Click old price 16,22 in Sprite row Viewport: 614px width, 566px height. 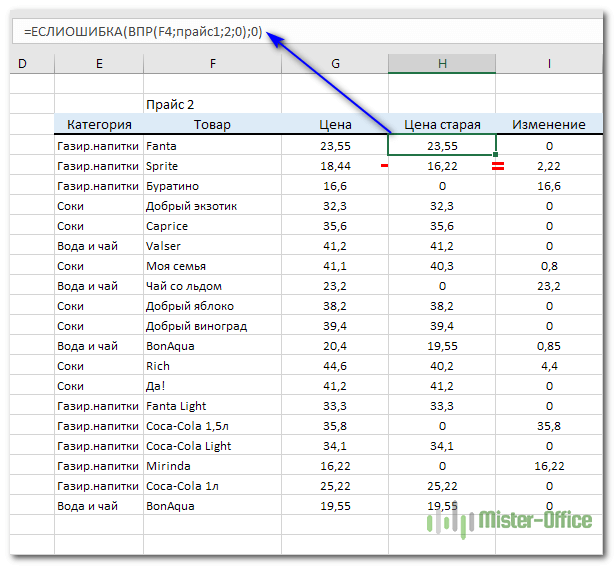(x=442, y=166)
